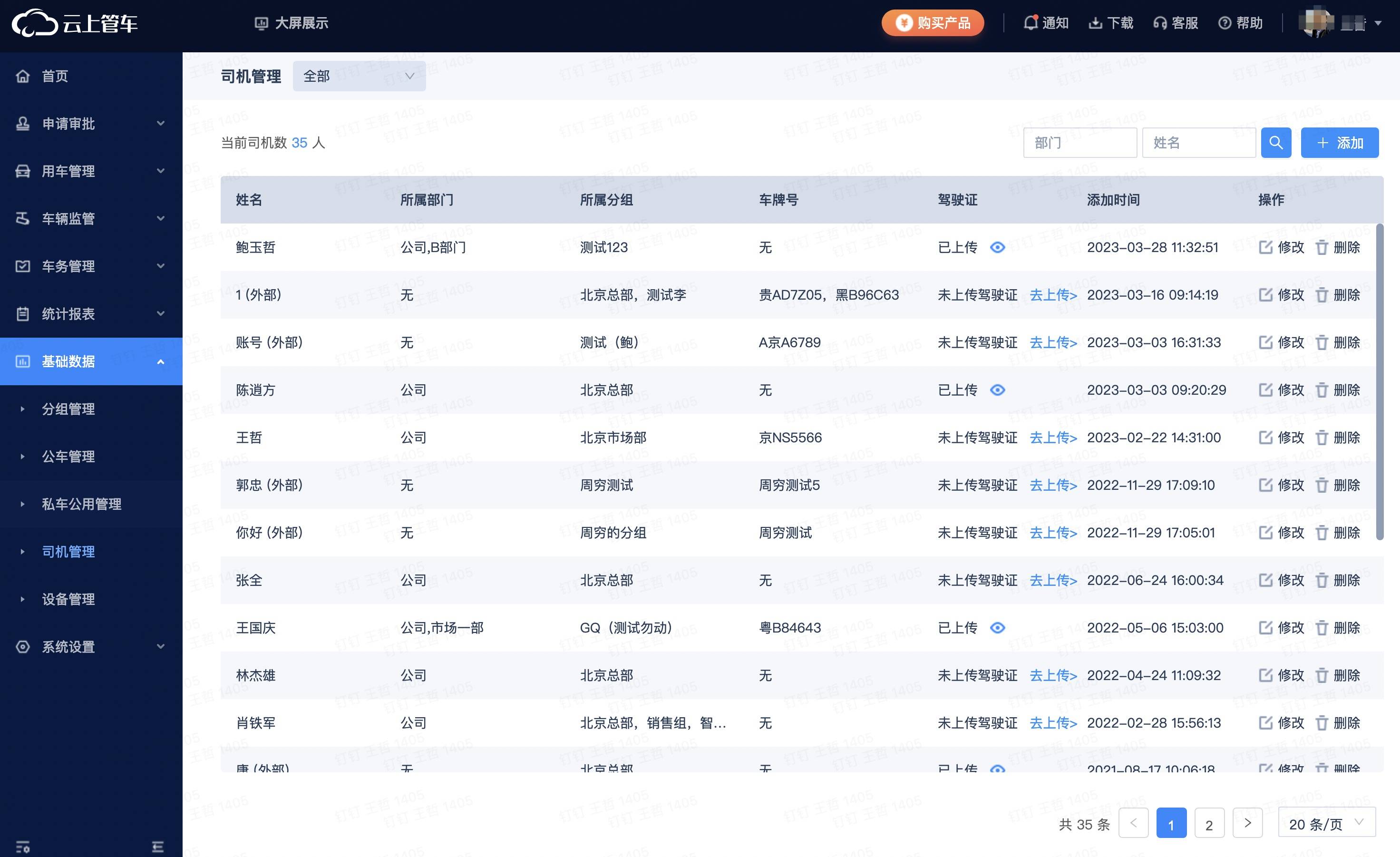Viewport: 1400px width, 857px height.
Task: Click the 删除 trash icon for 王哲
Action: pos(1322,438)
